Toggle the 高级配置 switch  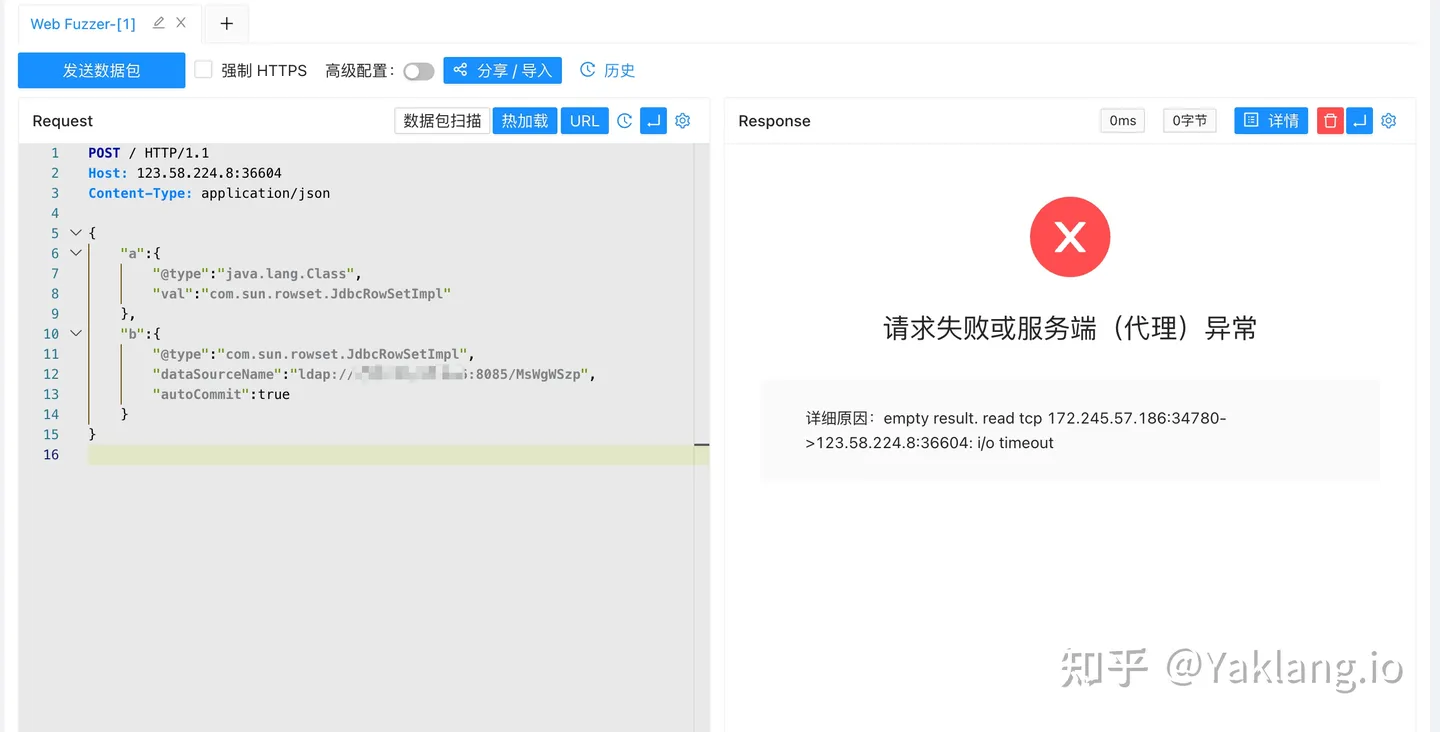419,71
